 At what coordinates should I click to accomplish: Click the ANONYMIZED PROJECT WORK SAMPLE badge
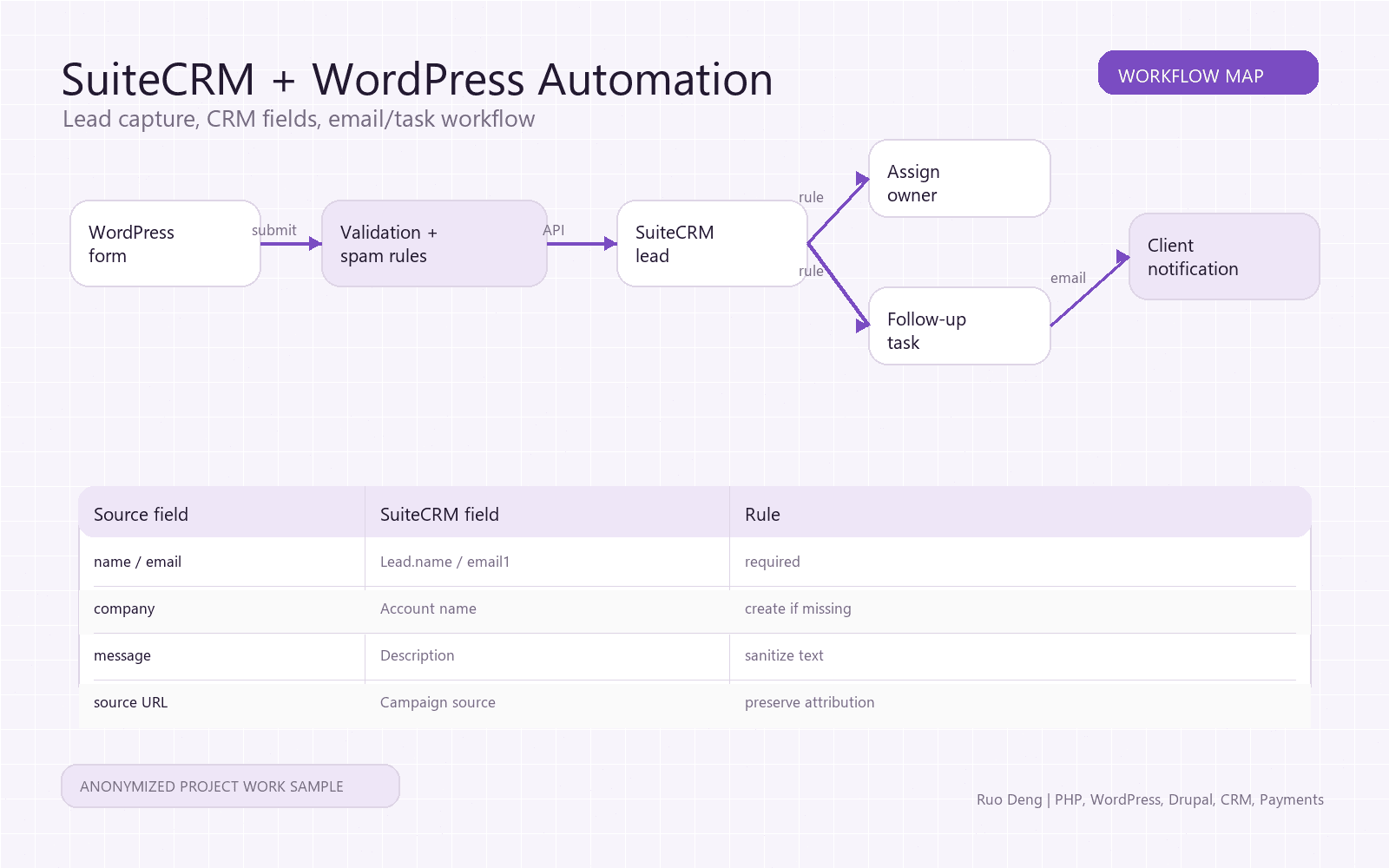click(230, 786)
